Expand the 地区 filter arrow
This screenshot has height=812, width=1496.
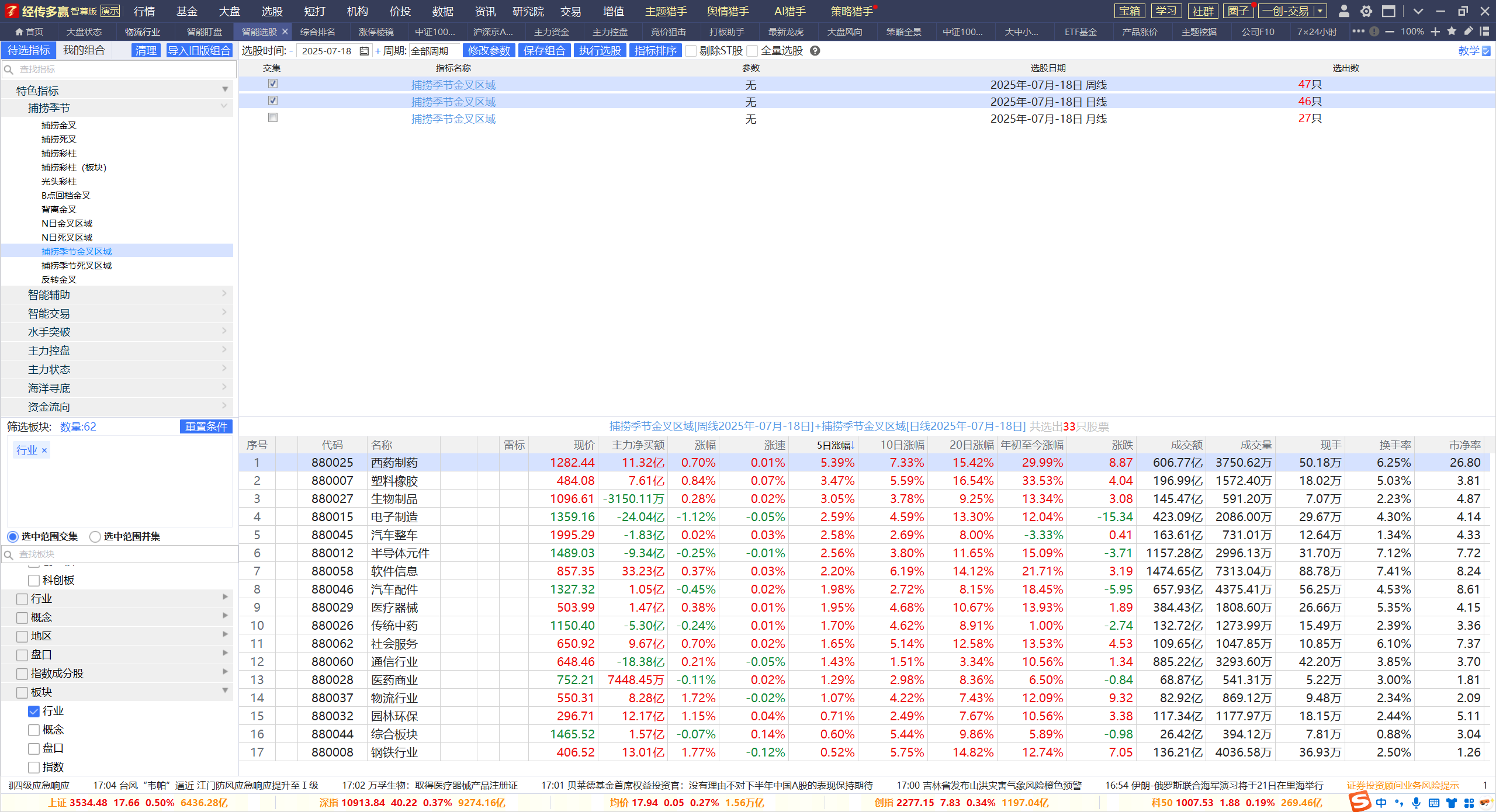coord(225,634)
